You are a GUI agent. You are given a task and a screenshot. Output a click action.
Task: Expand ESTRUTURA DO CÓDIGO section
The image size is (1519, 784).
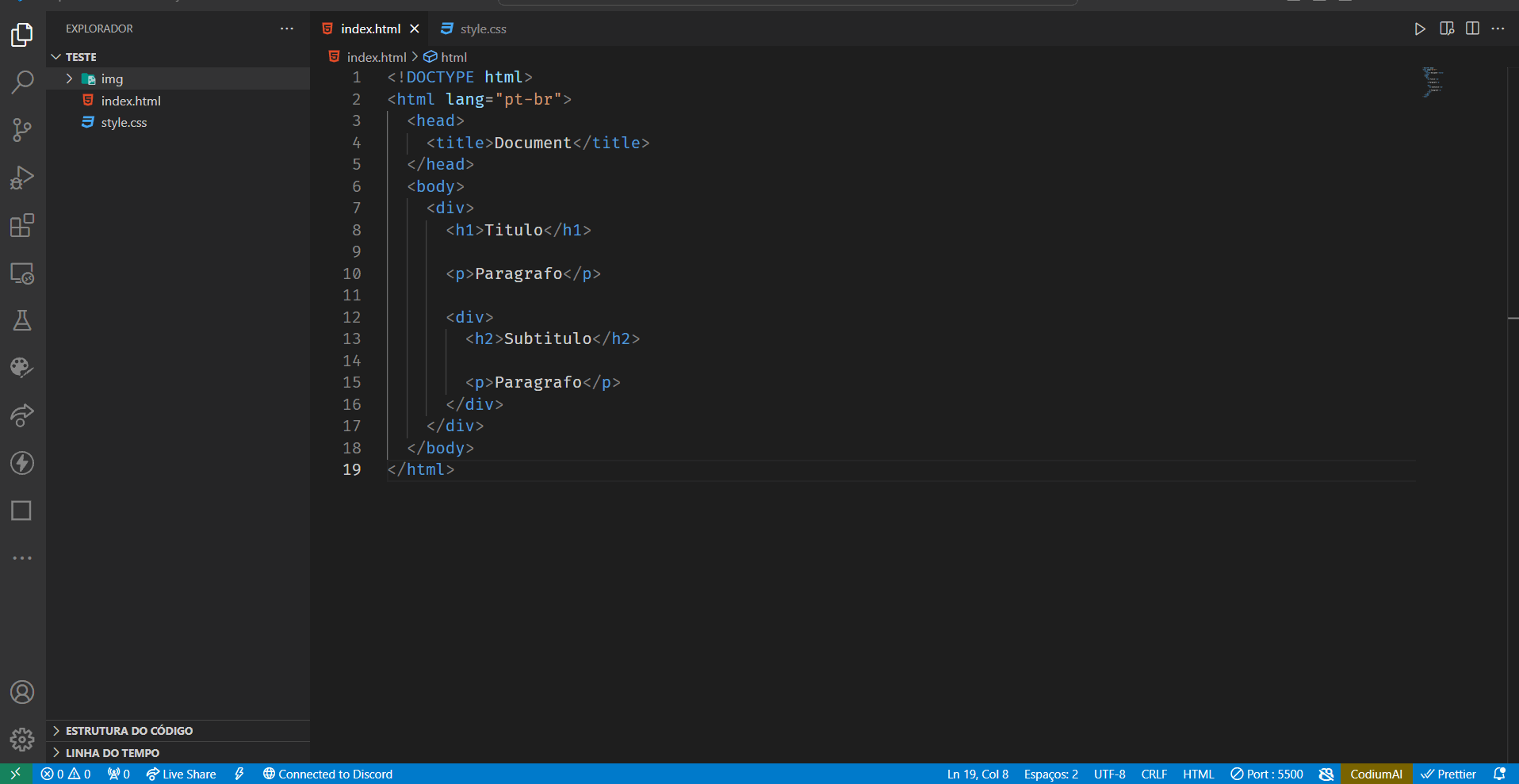coord(178,730)
